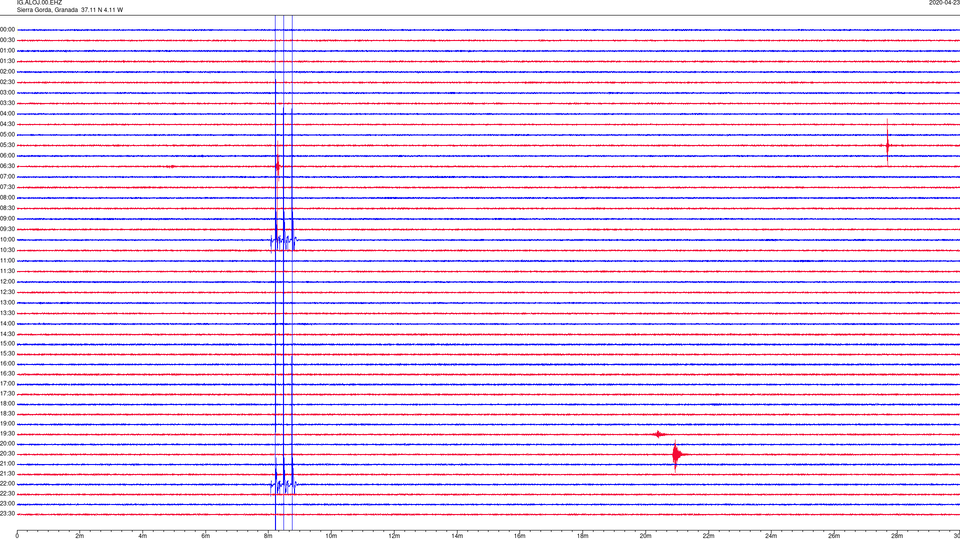Image resolution: width=960 pixels, height=540 pixels.
Task: Click the station code IG.ALOJ.00.EHZ header
Action: 39,3
